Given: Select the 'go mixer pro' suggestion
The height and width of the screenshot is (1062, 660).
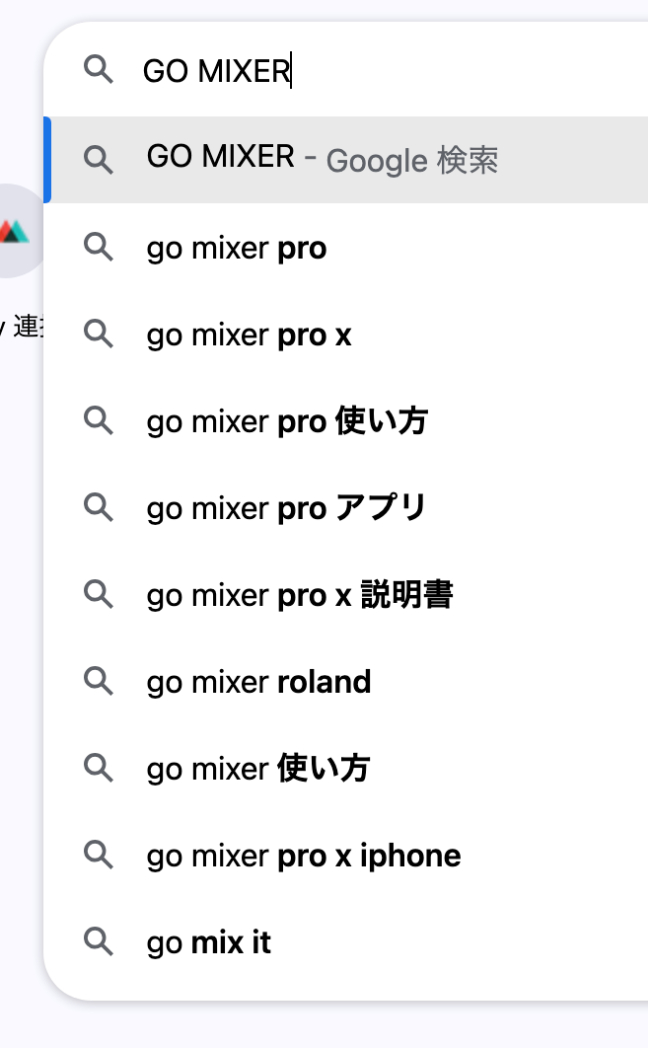Looking at the screenshot, I should tap(235, 247).
